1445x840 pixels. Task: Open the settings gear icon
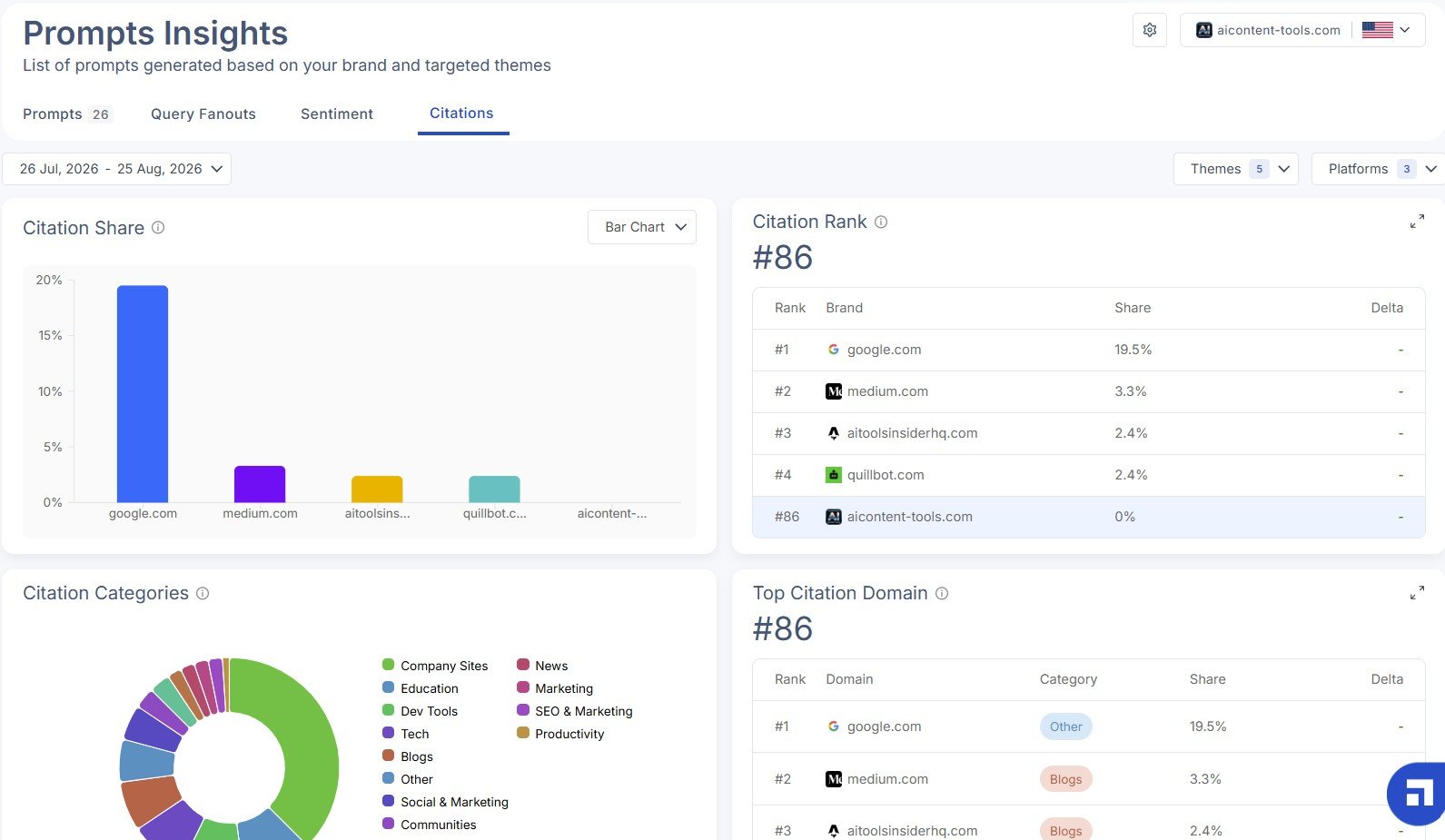[1150, 30]
